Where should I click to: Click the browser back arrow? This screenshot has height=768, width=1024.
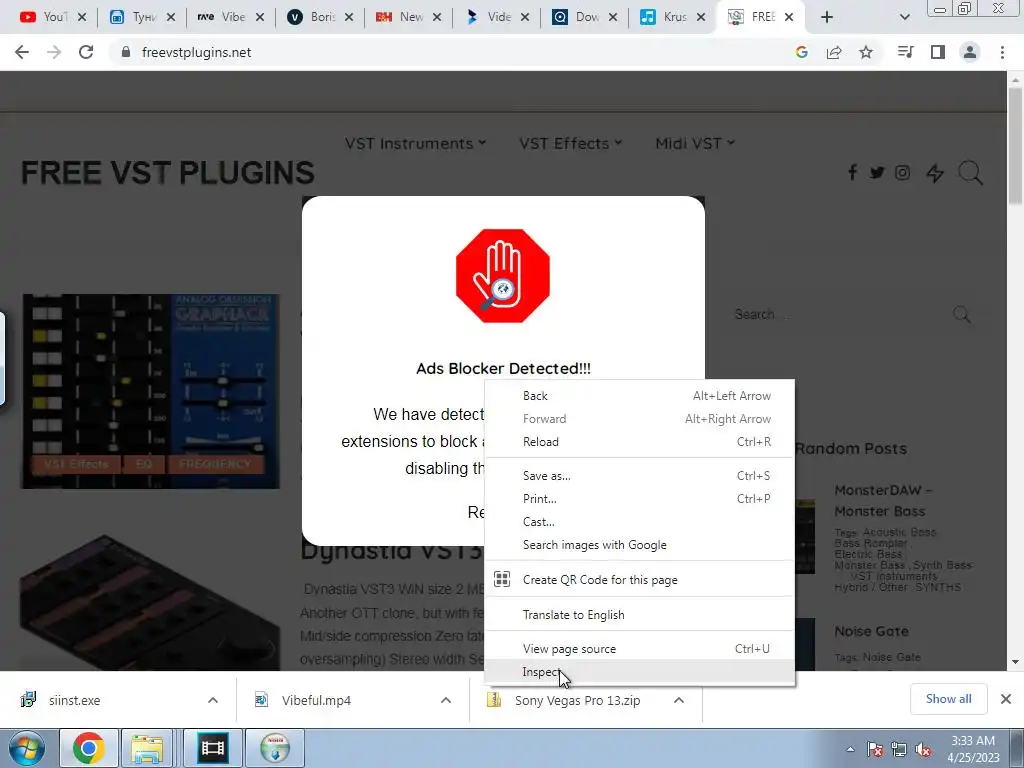pos(22,52)
